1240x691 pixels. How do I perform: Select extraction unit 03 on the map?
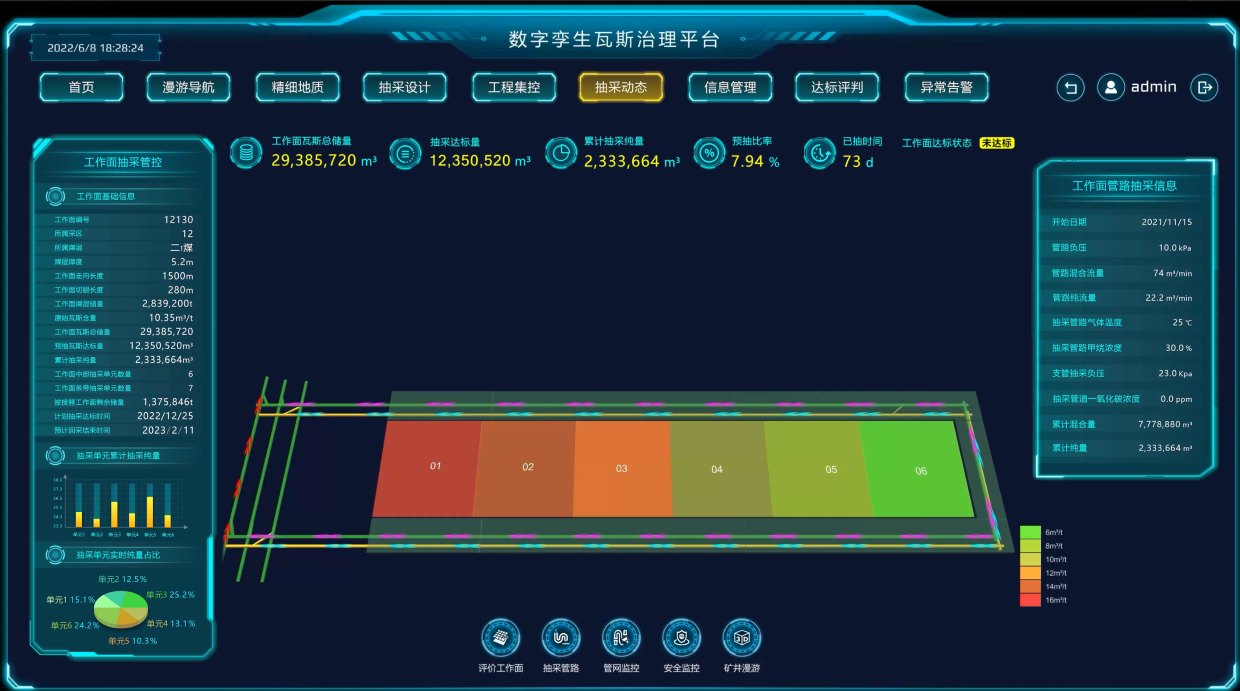[x=621, y=468]
